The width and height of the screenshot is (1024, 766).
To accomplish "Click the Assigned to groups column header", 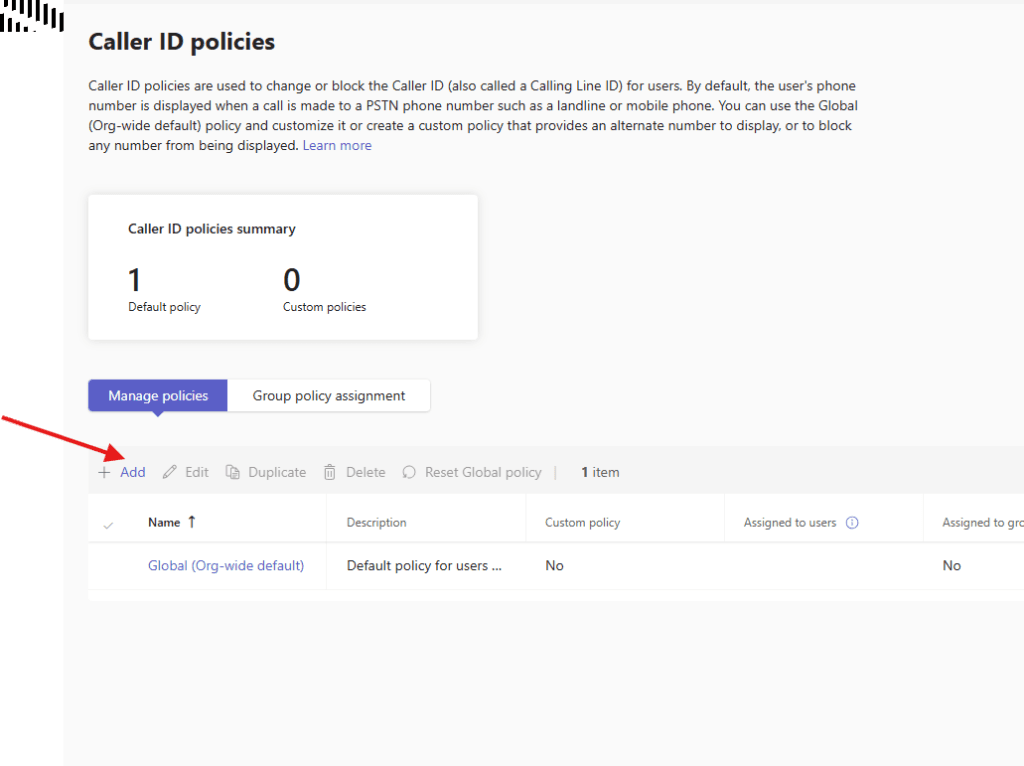I will 980,522.
